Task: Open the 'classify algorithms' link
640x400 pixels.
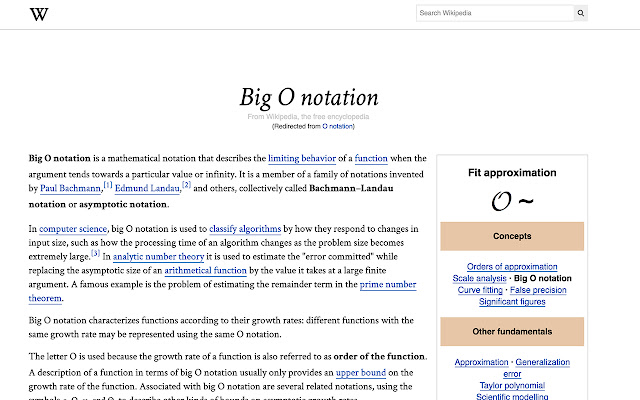Action: point(245,229)
